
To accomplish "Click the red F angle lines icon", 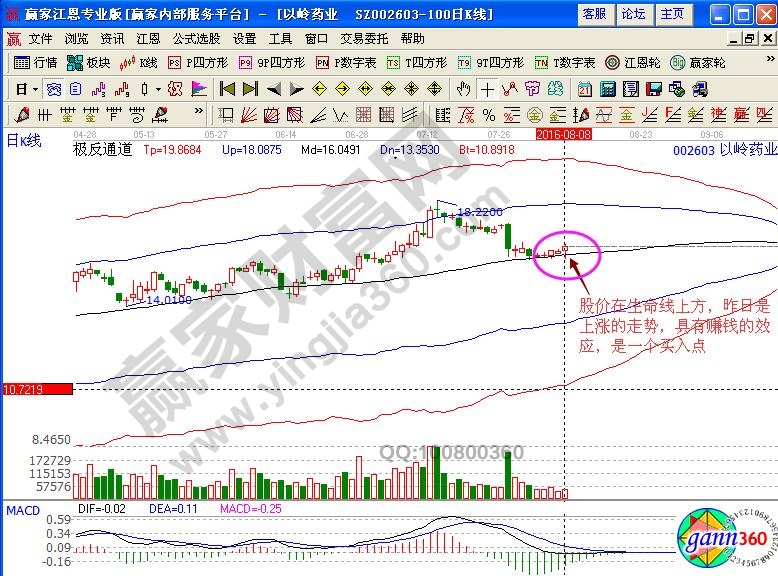I will [x=673, y=115].
